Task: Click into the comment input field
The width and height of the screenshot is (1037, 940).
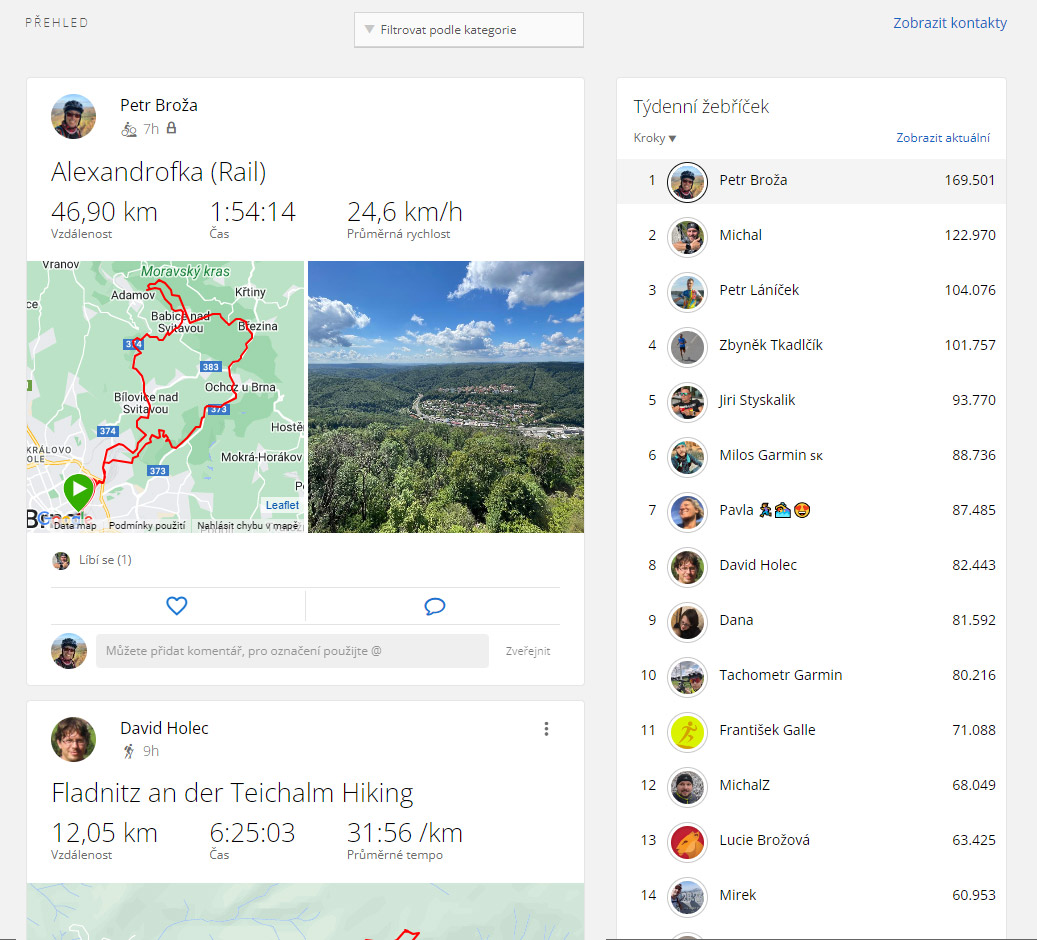Action: (x=292, y=651)
